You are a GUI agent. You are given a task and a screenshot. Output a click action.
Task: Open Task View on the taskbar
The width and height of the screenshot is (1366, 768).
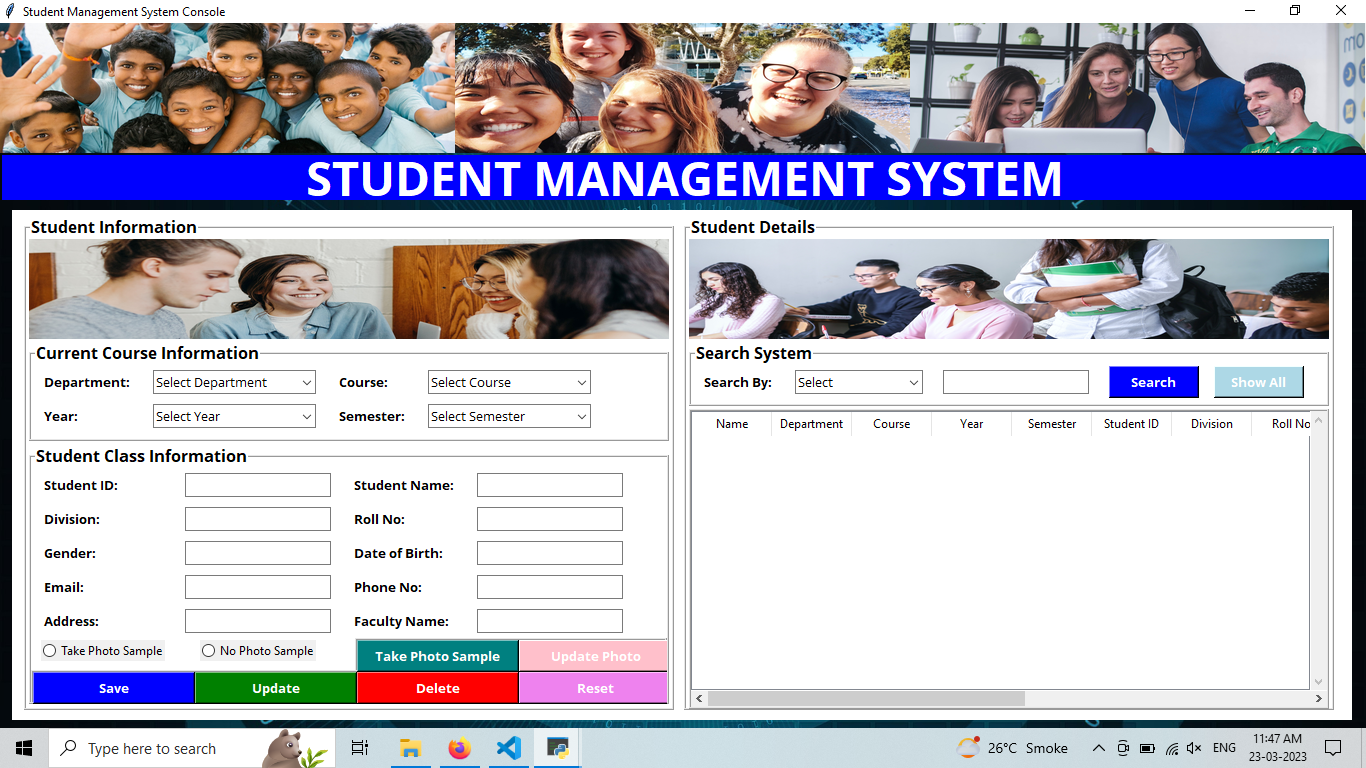pos(360,748)
